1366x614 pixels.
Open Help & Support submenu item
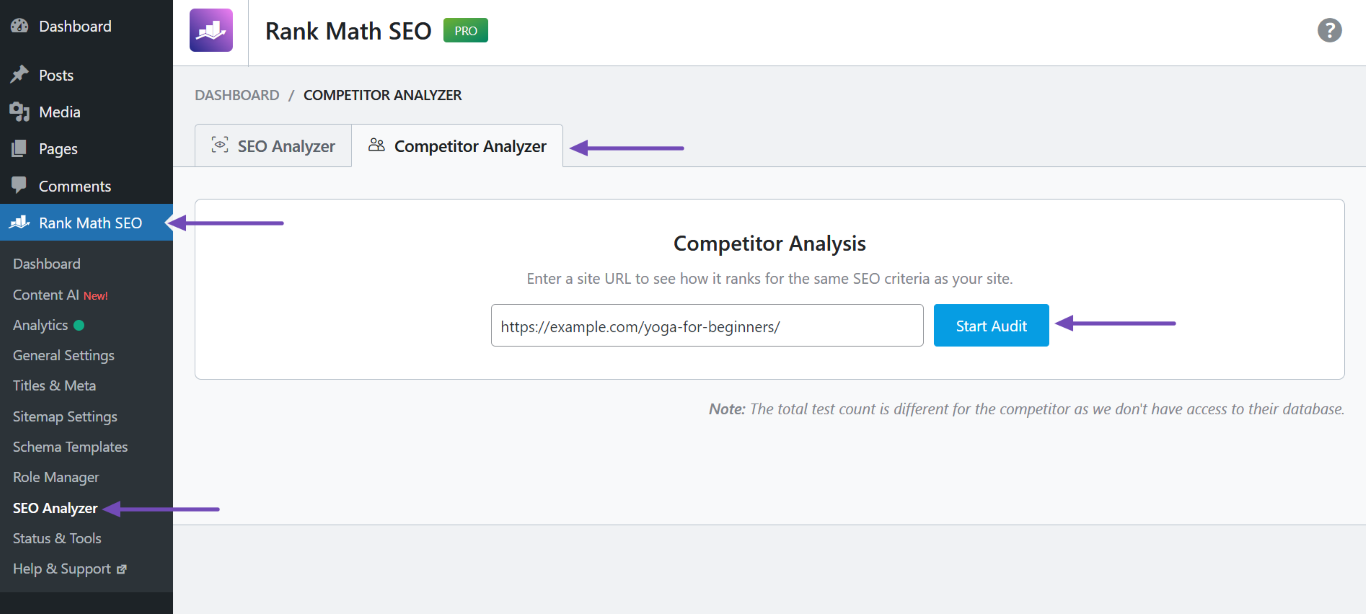62,569
